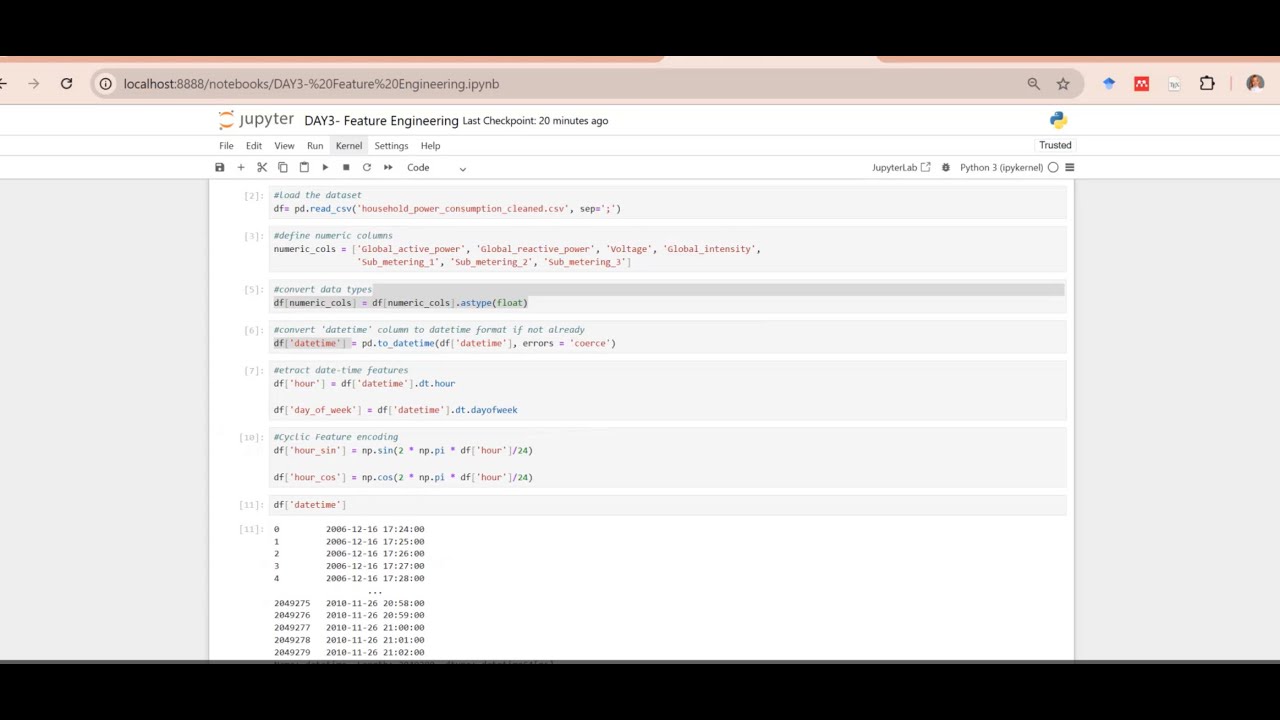Insert a new cell with the plus icon

(241, 168)
